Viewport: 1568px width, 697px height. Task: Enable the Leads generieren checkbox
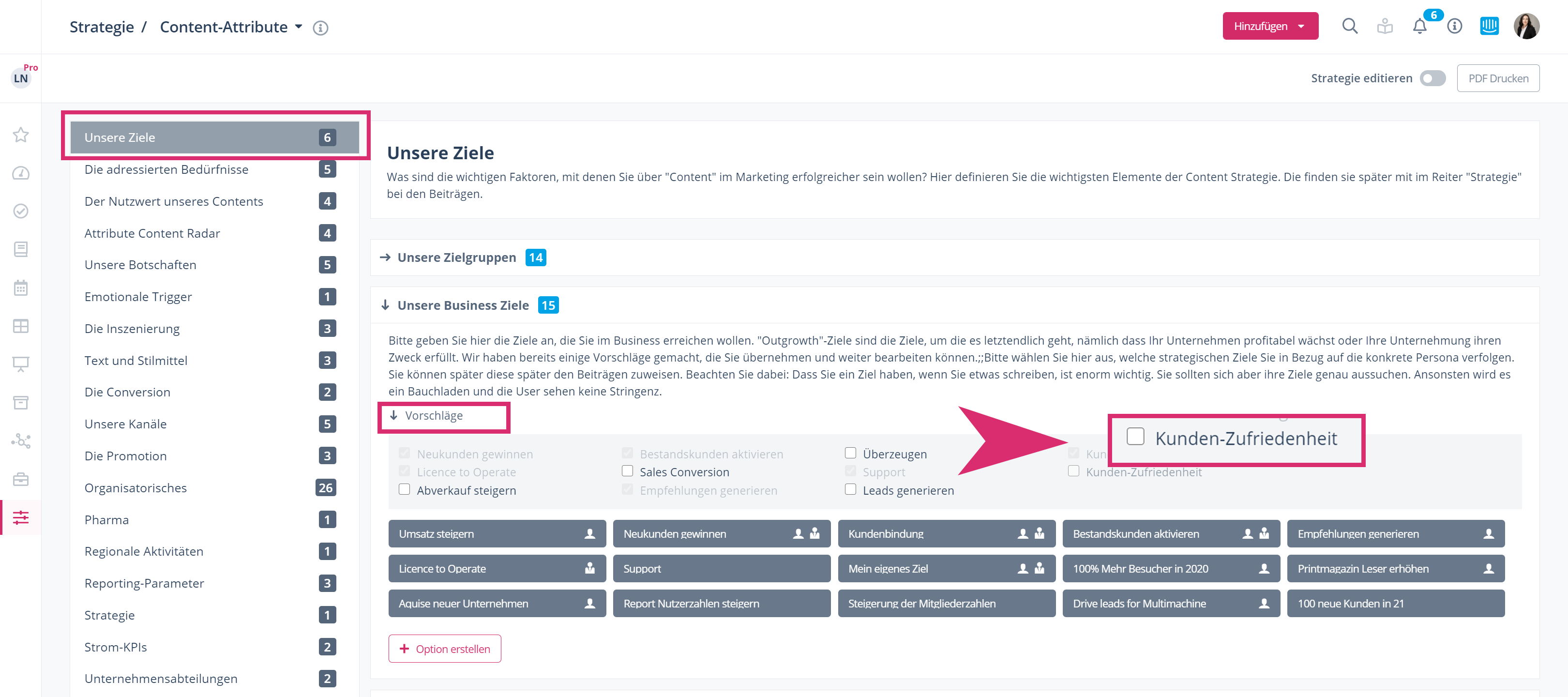(x=850, y=489)
